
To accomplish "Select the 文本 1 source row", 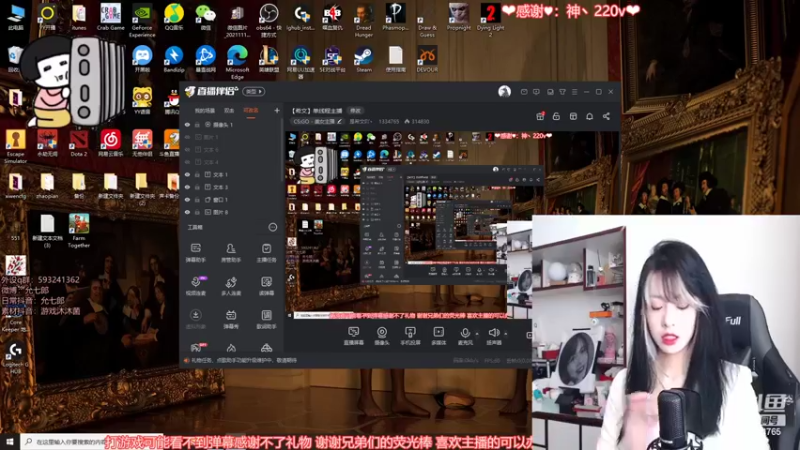I will (231, 174).
